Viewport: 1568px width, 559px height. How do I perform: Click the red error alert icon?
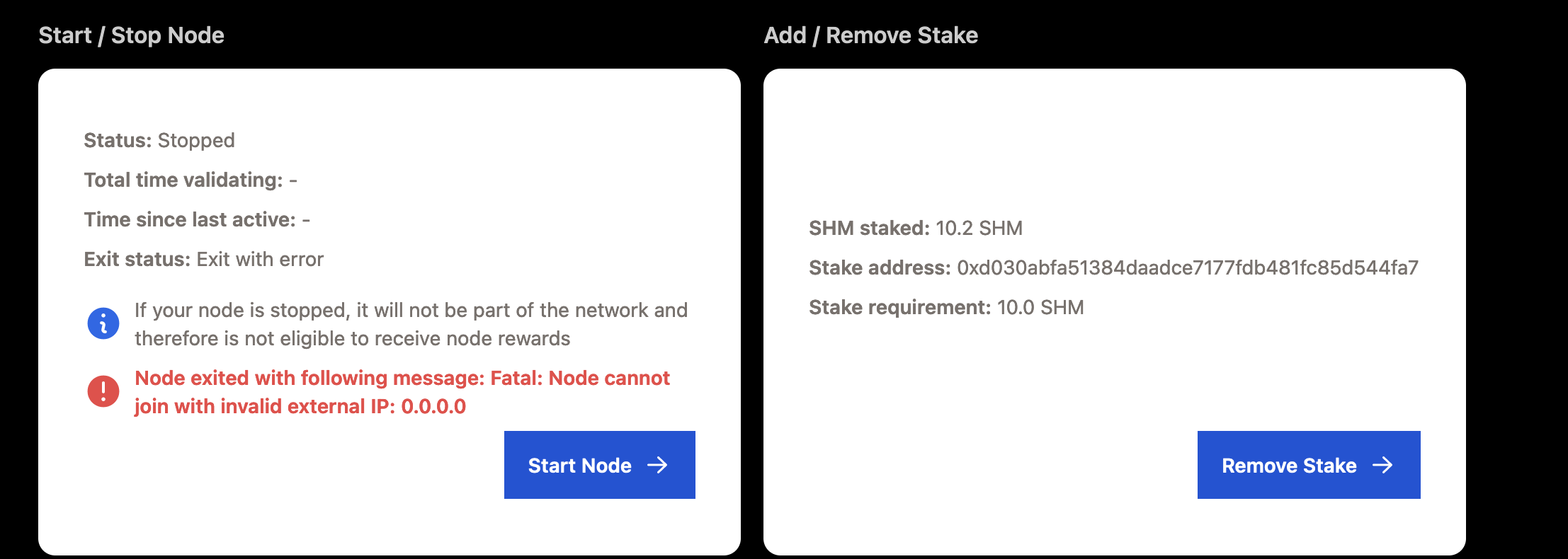tap(102, 392)
